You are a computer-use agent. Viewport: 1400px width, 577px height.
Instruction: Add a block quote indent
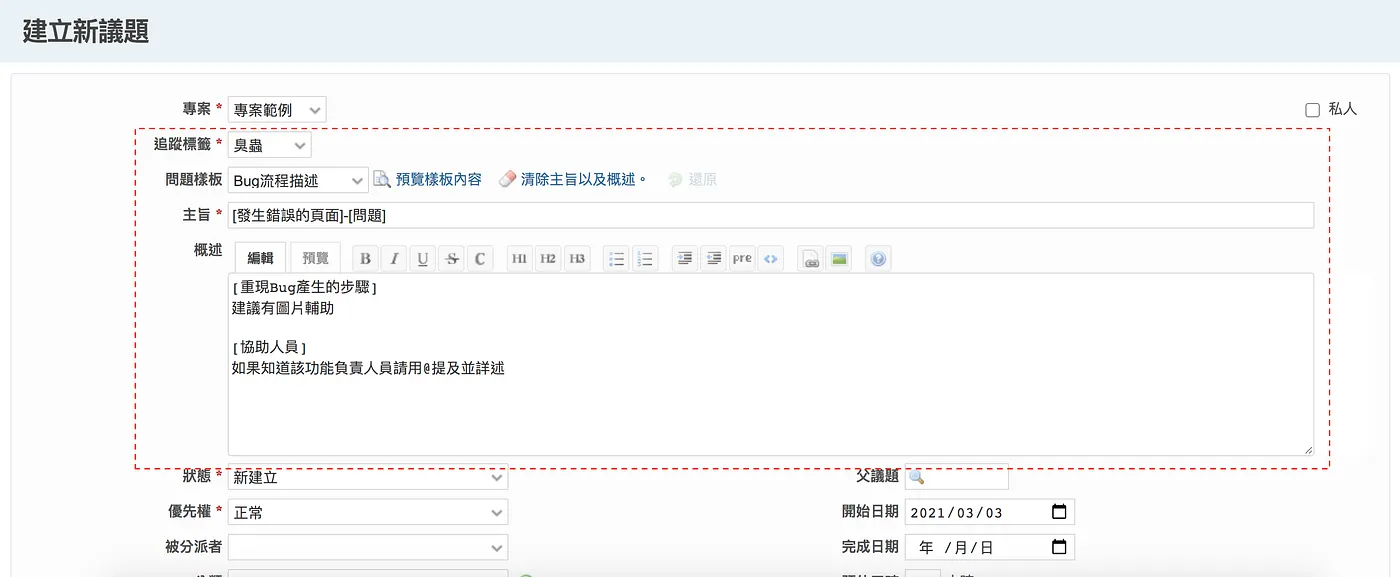click(685, 258)
